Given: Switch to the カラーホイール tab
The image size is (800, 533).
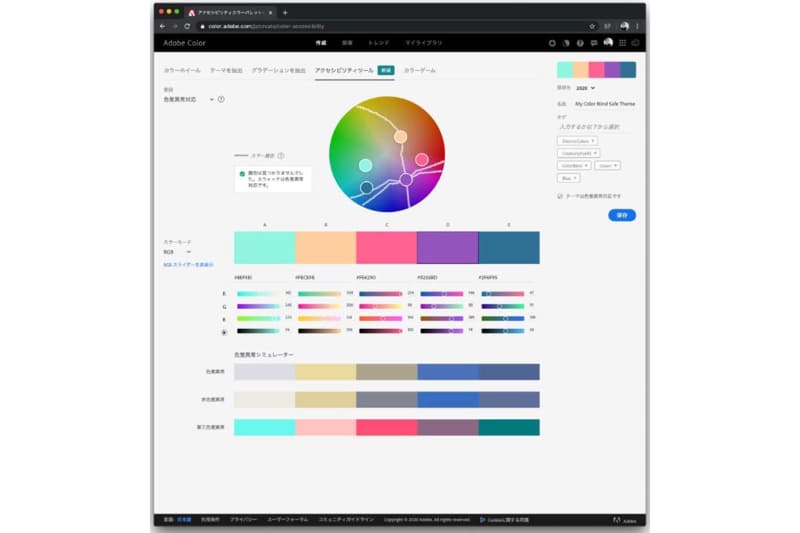Looking at the screenshot, I should click(x=182, y=70).
